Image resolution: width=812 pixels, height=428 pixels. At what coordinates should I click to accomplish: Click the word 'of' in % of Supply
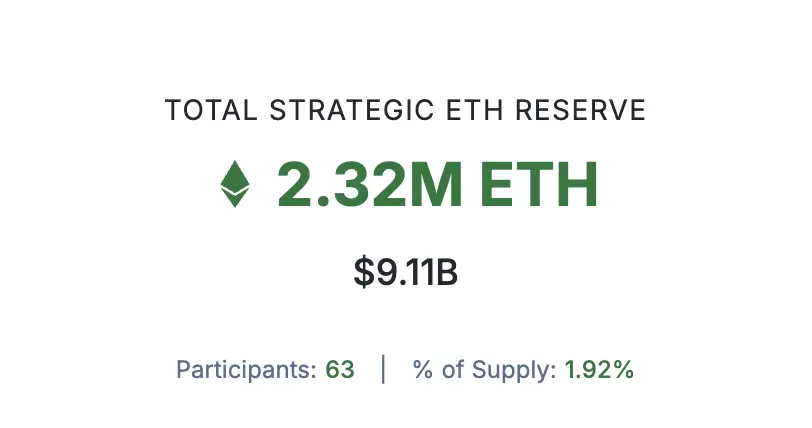tap(453, 369)
